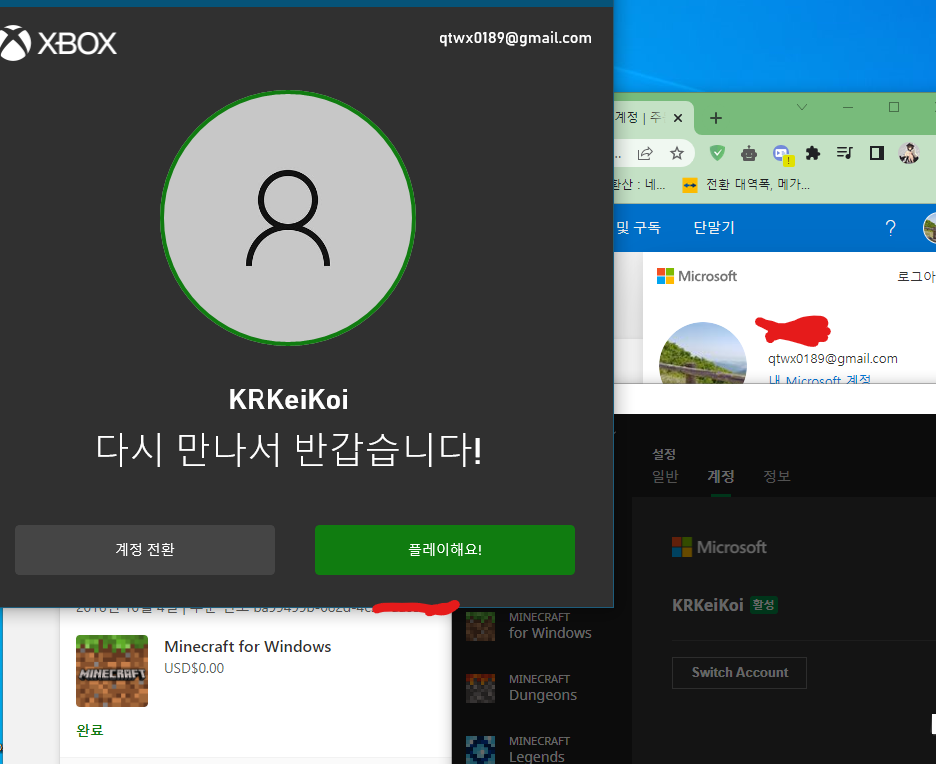The height and width of the screenshot is (764, 936).
Task: Open the 구독 tab on Microsoft account page
Action: tap(638, 227)
